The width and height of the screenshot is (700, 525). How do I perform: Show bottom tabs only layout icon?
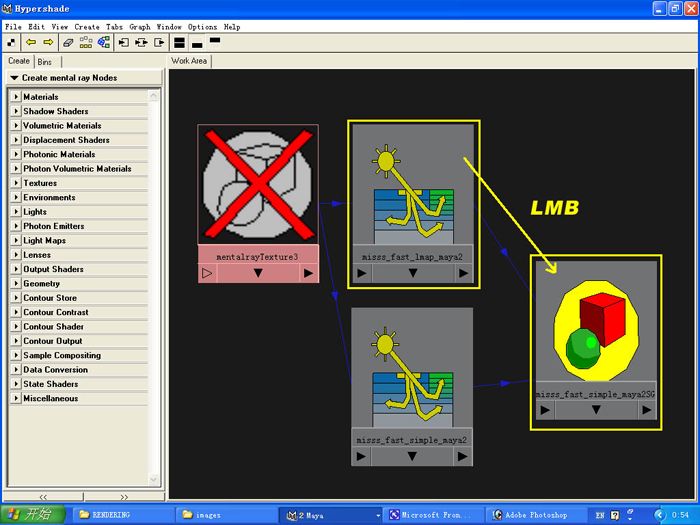click(197, 43)
